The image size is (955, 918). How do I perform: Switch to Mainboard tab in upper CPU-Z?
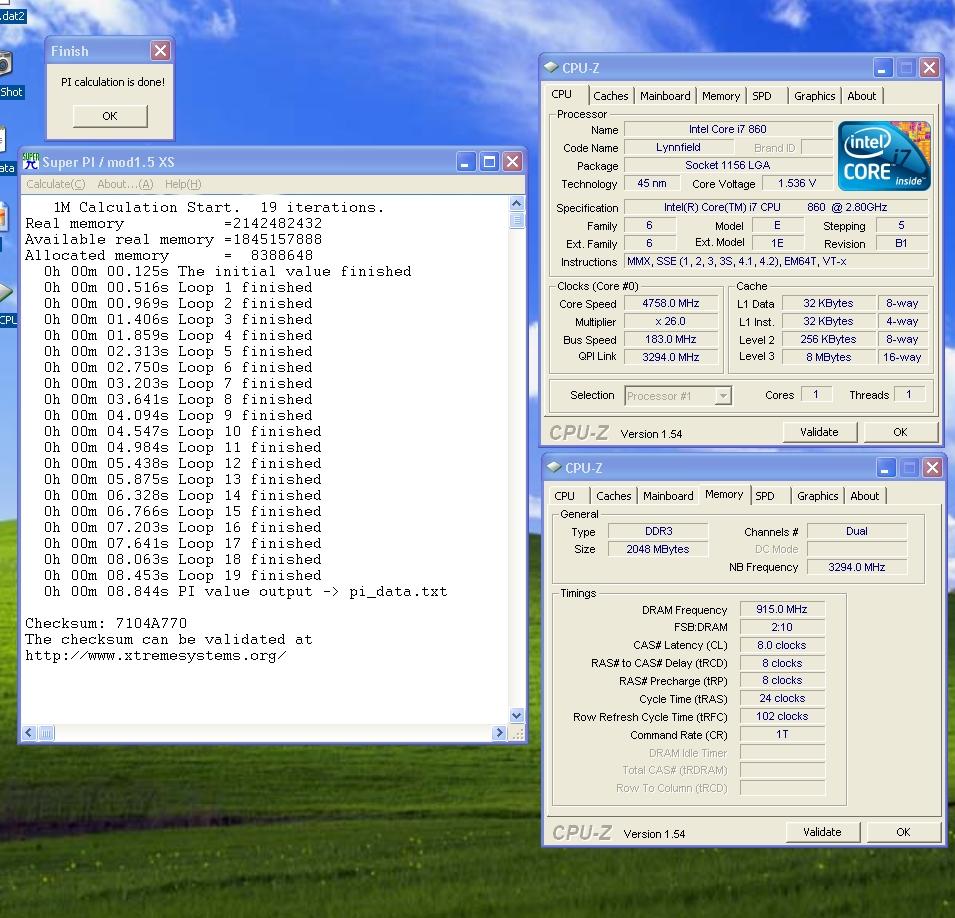coord(665,96)
